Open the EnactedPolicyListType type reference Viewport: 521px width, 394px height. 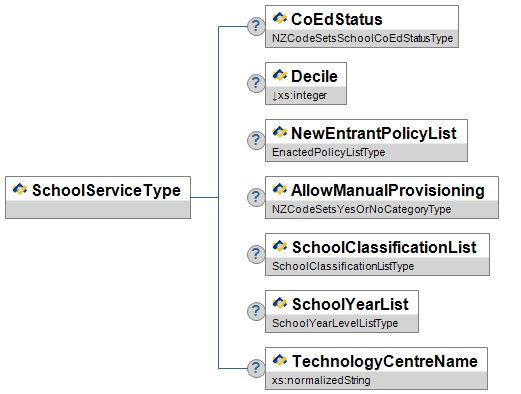pyautogui.click(x=328, y=152)
